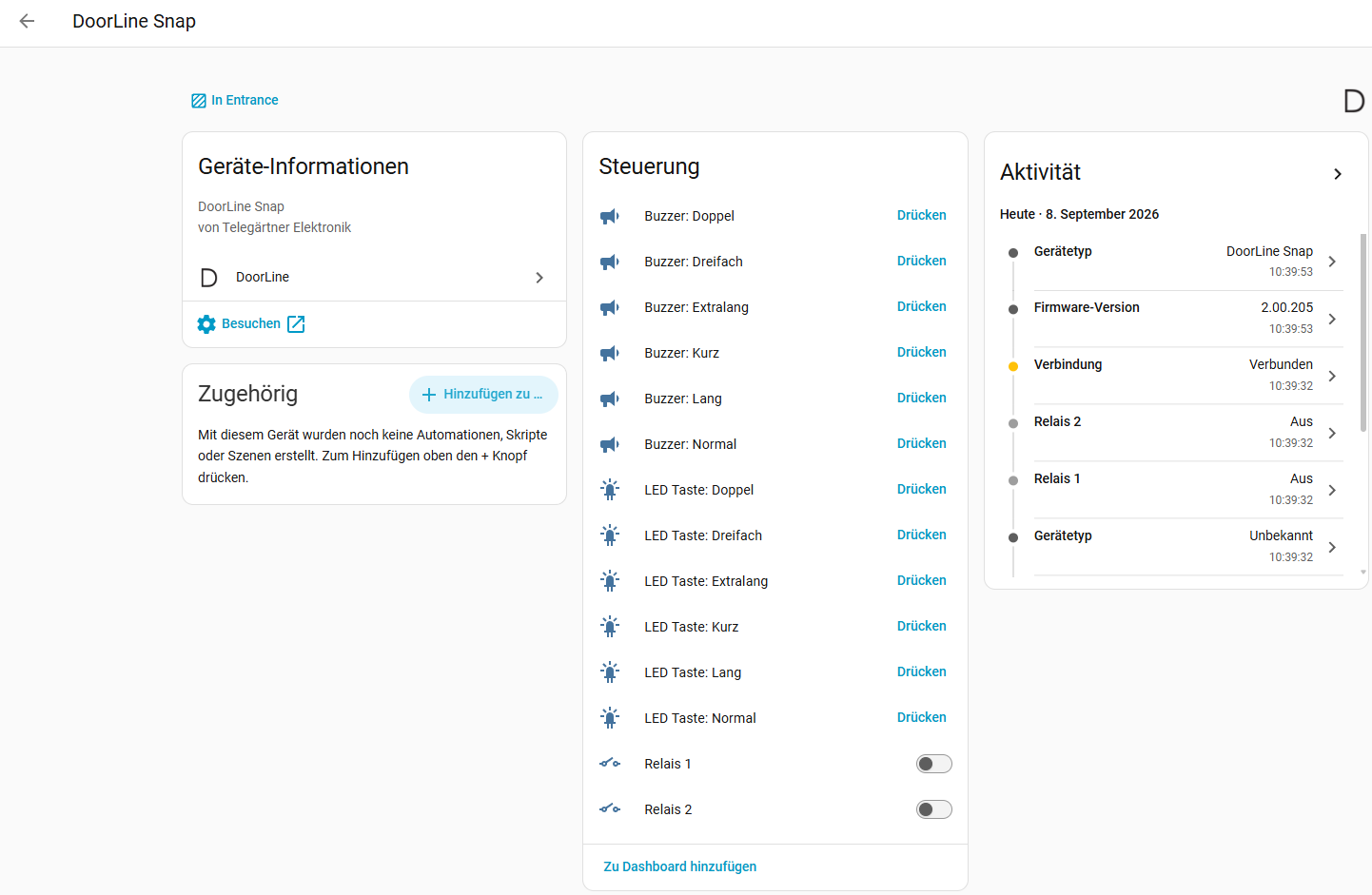Click the Buzzer: Dreifach megaphone icon
The height and width of the screenshot is (895, 1372).
click(x=610, y=262)
